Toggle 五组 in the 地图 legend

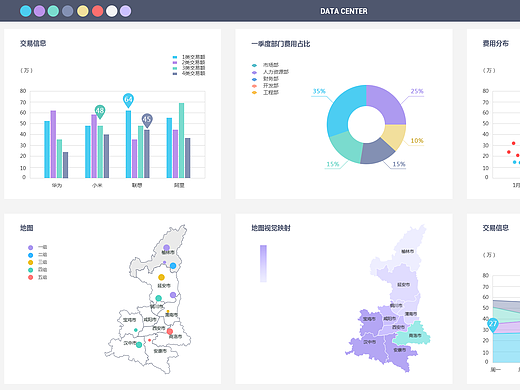pos(38,277)
